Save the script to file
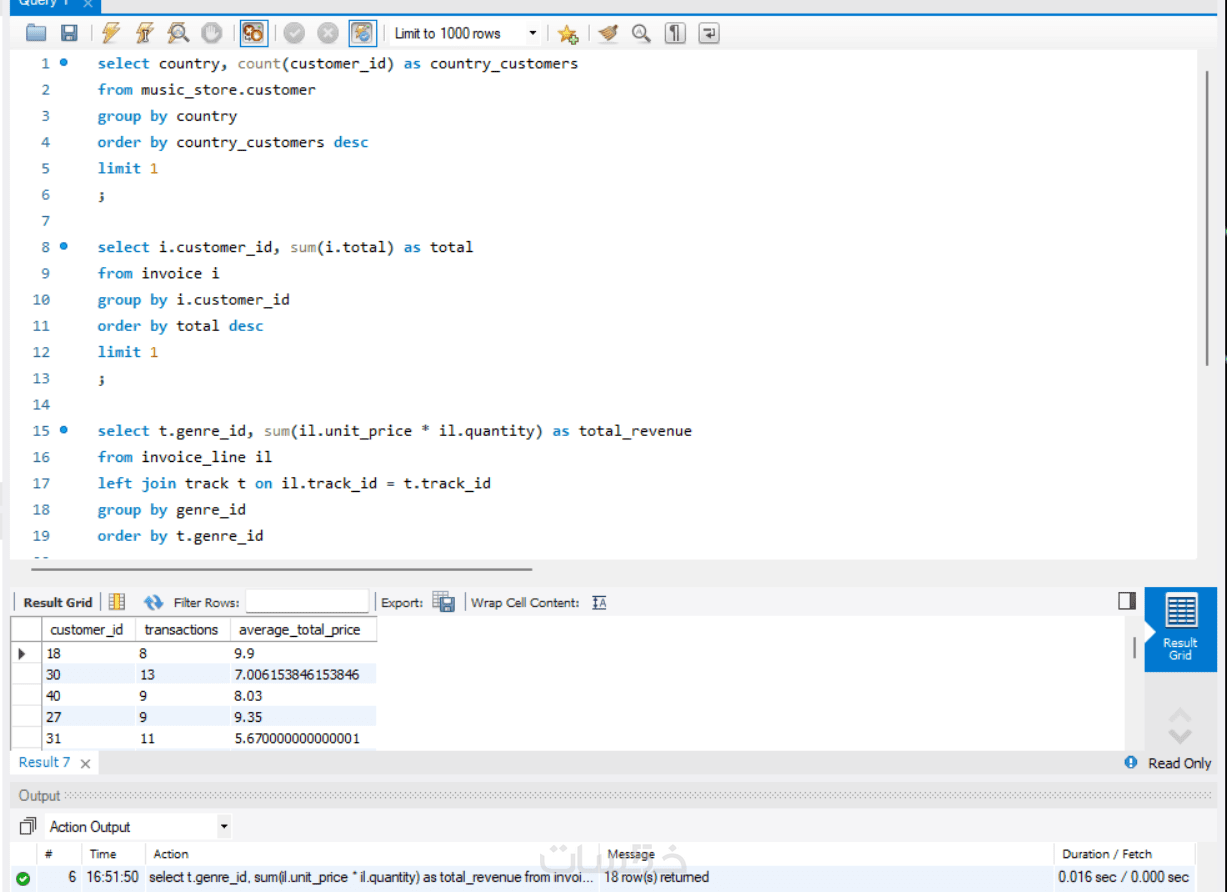Screen dimensions: 1227x892 [x=69, y=33]
